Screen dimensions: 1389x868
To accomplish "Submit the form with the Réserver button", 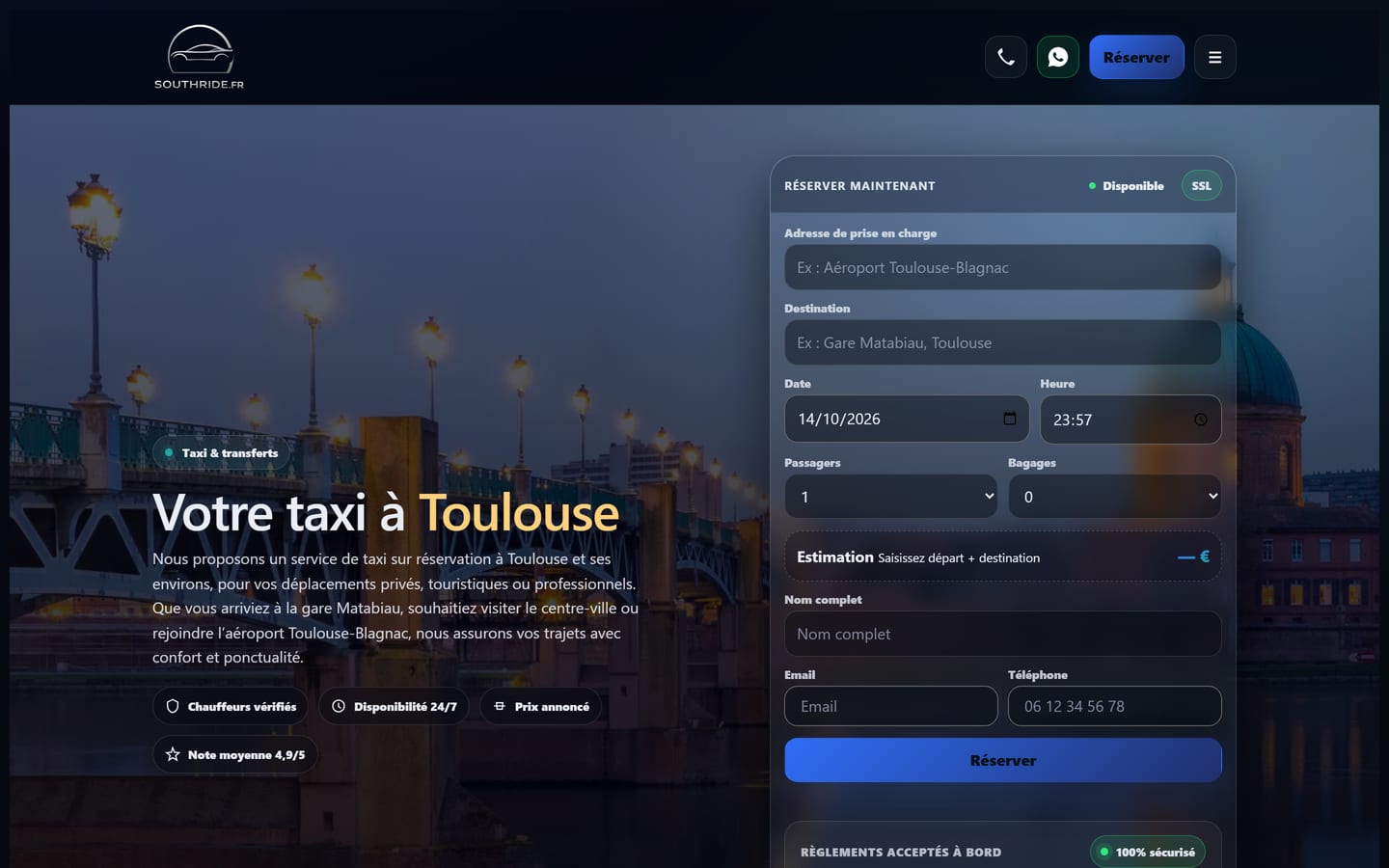I will point(1003,760).
